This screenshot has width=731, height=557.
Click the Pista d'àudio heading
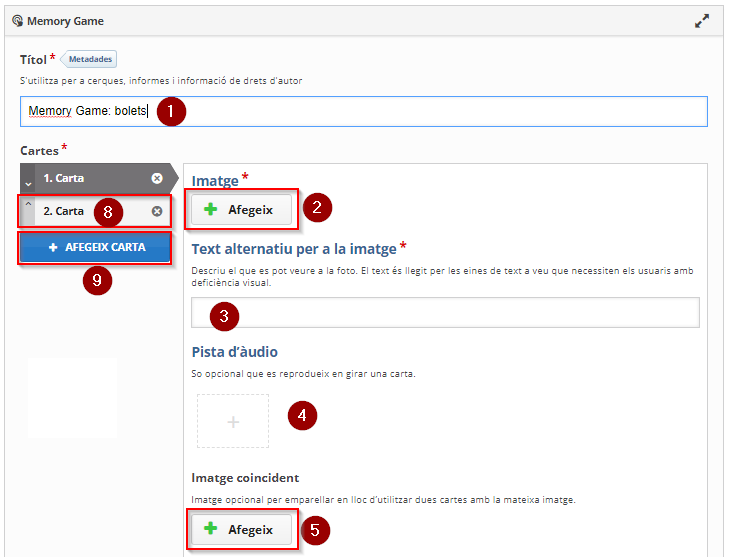234,352
